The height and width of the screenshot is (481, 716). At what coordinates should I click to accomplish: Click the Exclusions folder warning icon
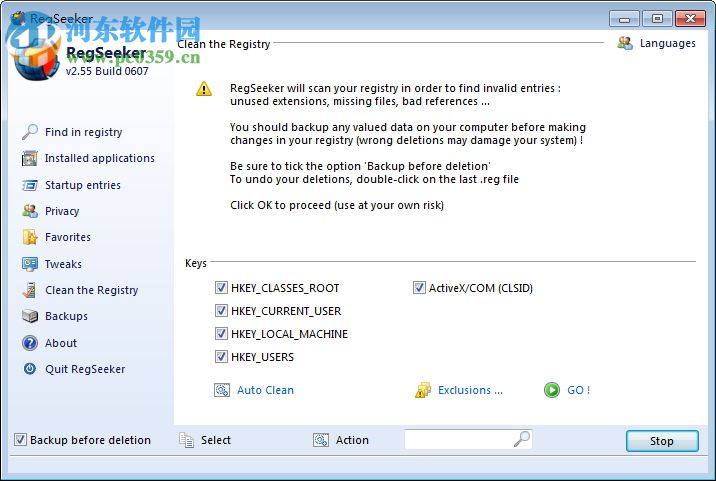coord(423,390)
